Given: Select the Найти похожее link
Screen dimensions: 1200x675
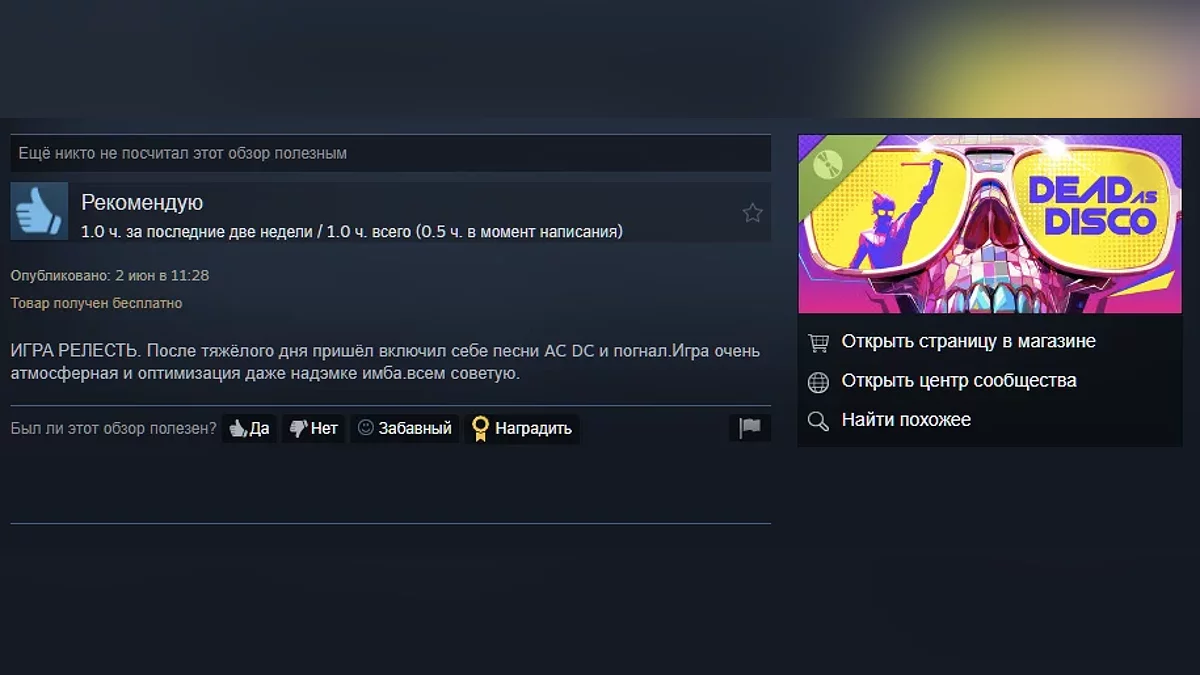Looking at the screenshot, I should pos(906,419).
